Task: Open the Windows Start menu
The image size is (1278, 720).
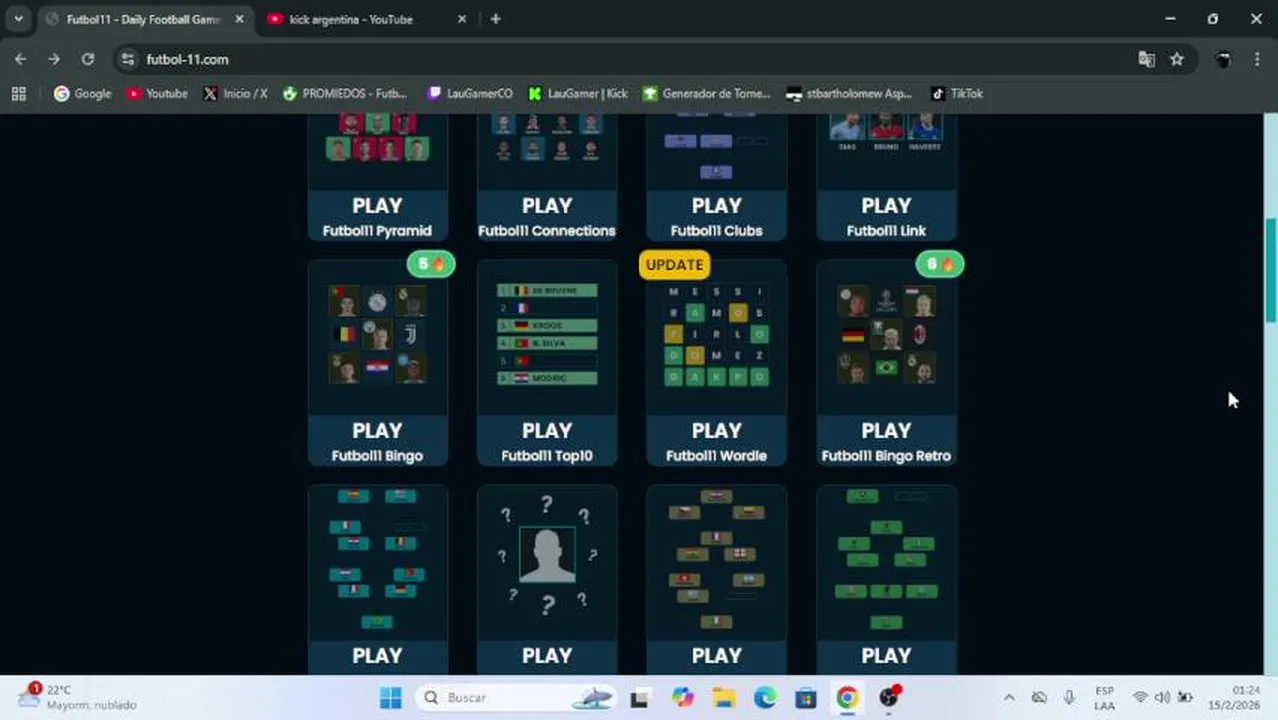Action: [x=391, y=698]
